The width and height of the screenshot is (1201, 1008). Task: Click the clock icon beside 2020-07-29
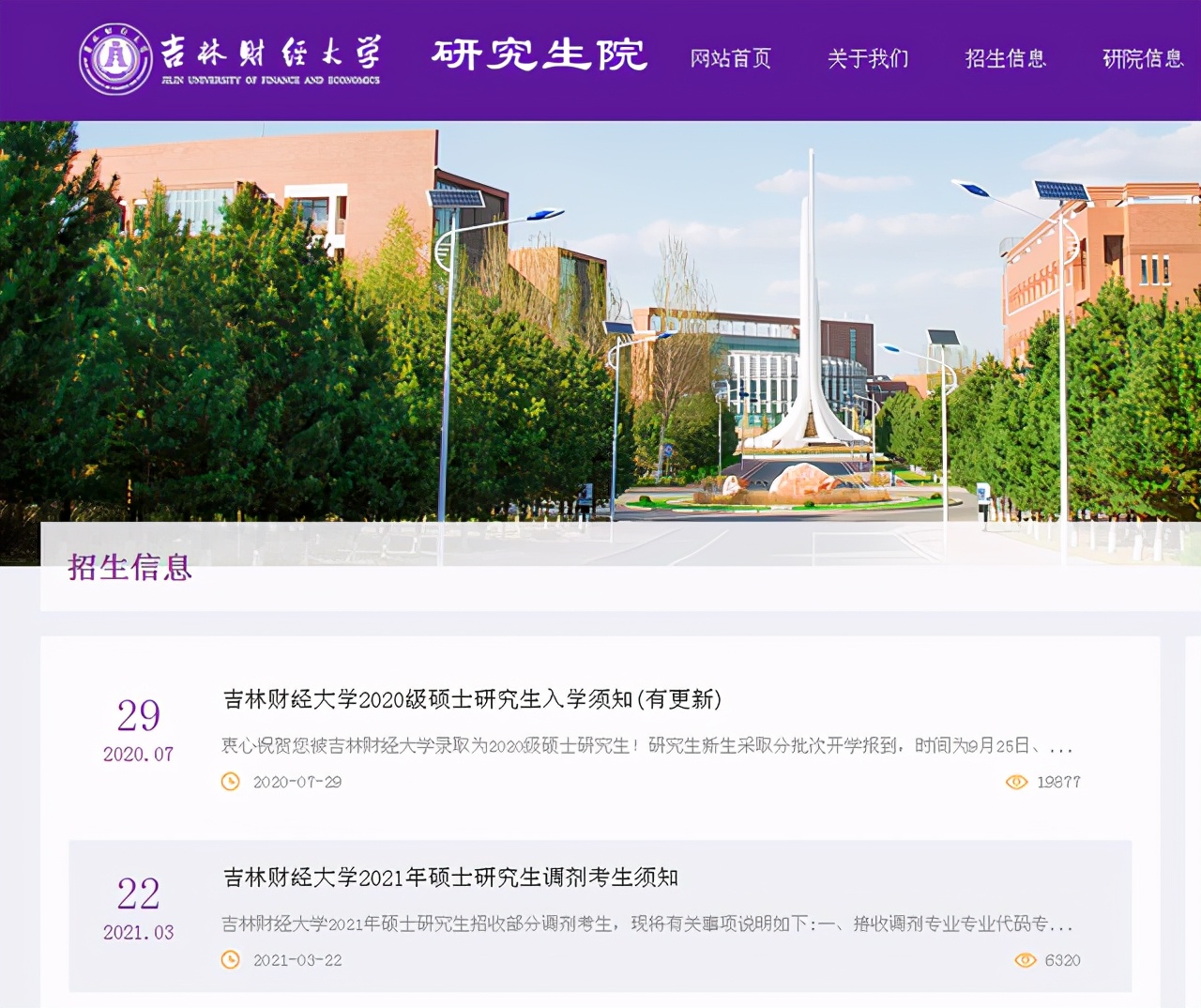pos(228,781)
